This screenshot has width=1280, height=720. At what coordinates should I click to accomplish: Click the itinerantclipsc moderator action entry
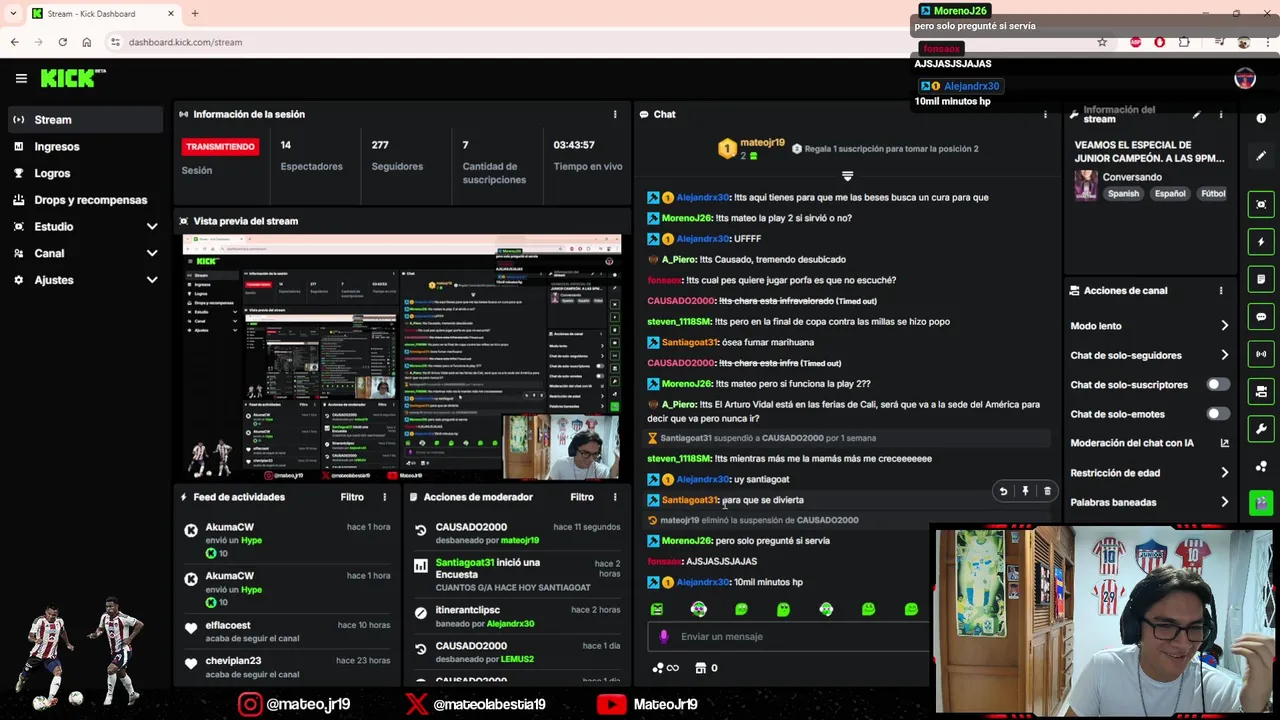click(x=516, y=617)
